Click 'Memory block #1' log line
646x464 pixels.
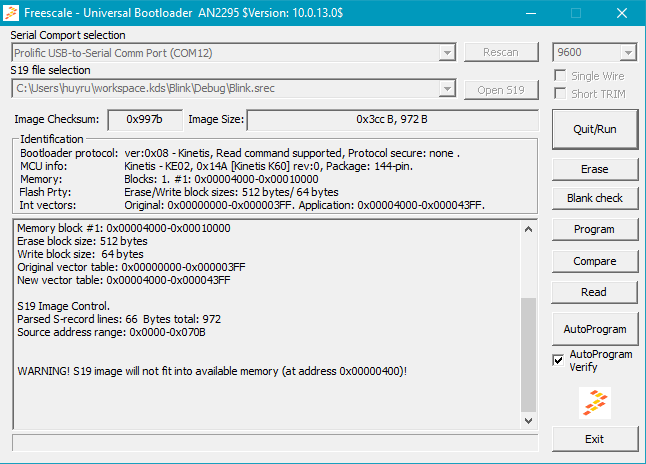point(124,228)
